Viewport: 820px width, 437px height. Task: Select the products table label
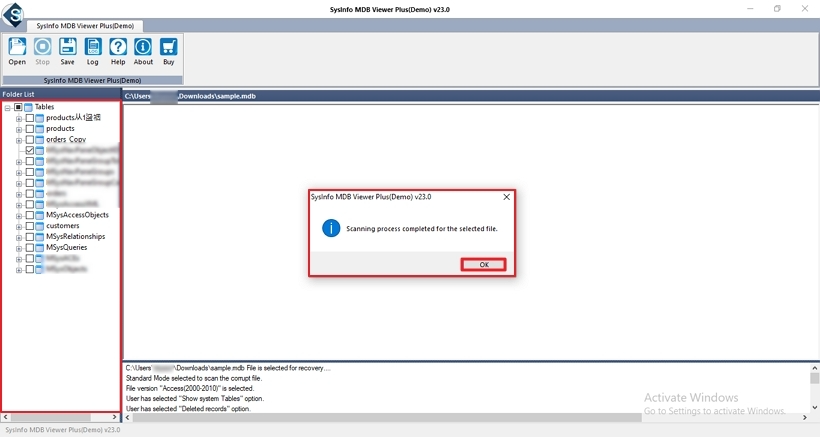[x=60, y=129]
